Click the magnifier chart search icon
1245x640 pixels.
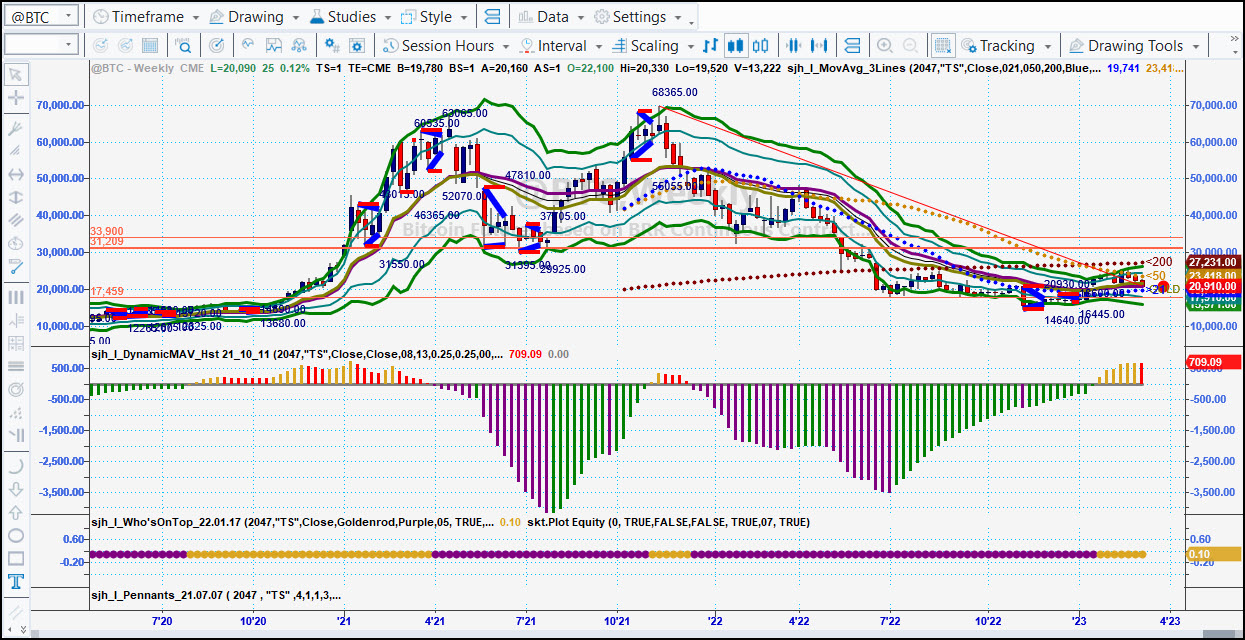(184, 45)
